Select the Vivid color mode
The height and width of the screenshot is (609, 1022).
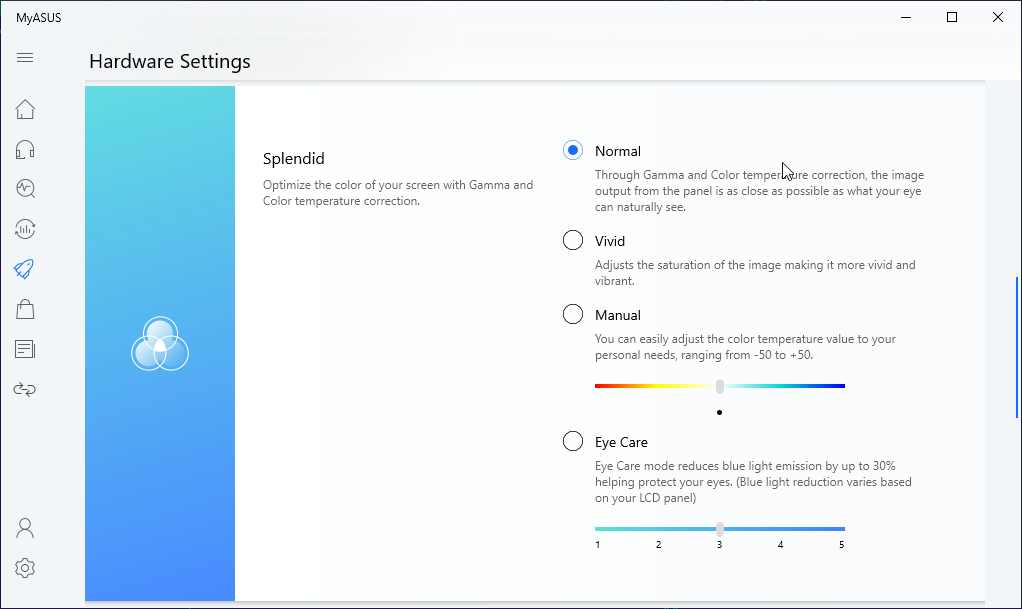pyautogui.click(x=573, y=241)
